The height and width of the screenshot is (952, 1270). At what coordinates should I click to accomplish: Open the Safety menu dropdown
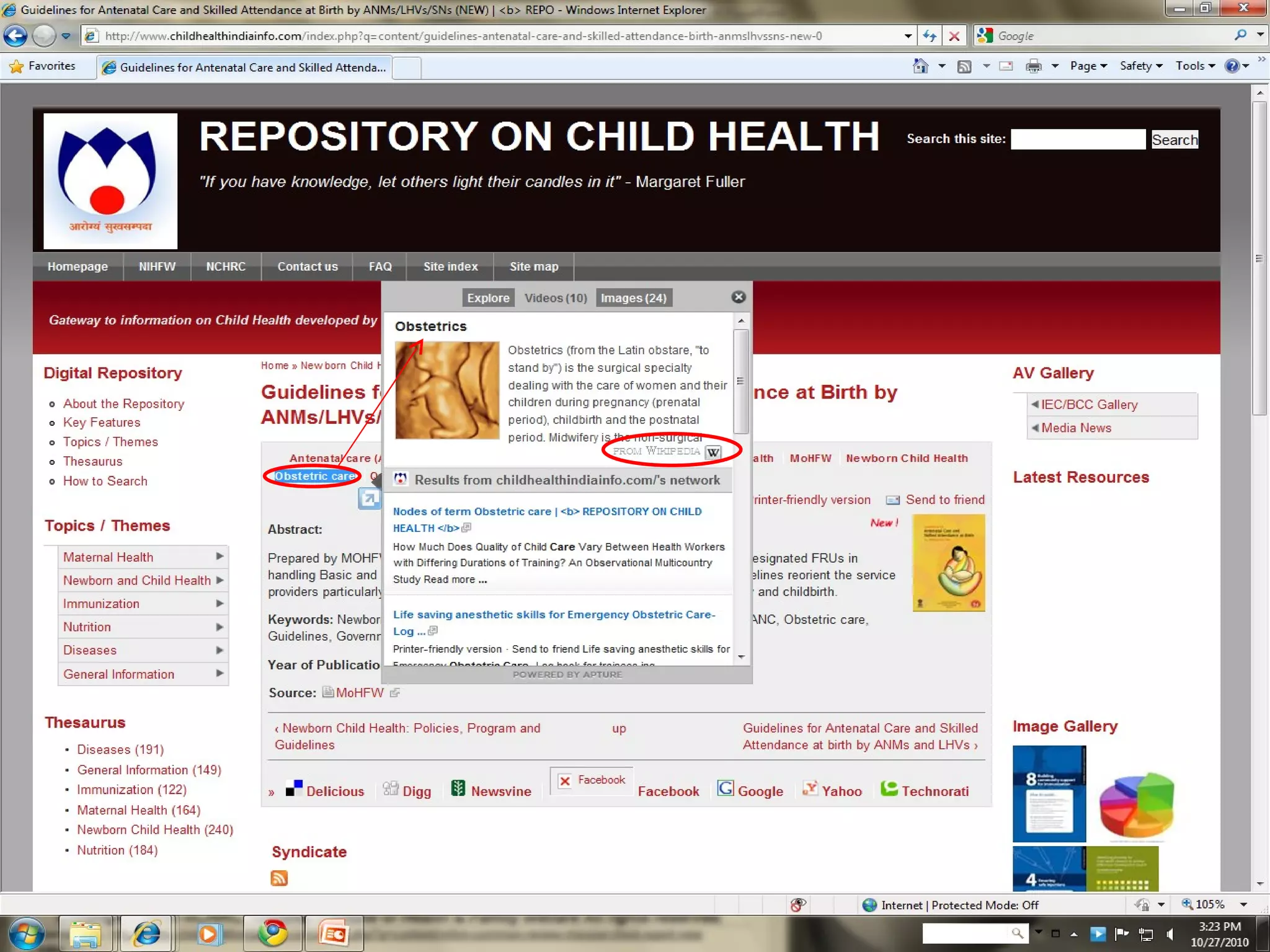[x=1140, y=66]
